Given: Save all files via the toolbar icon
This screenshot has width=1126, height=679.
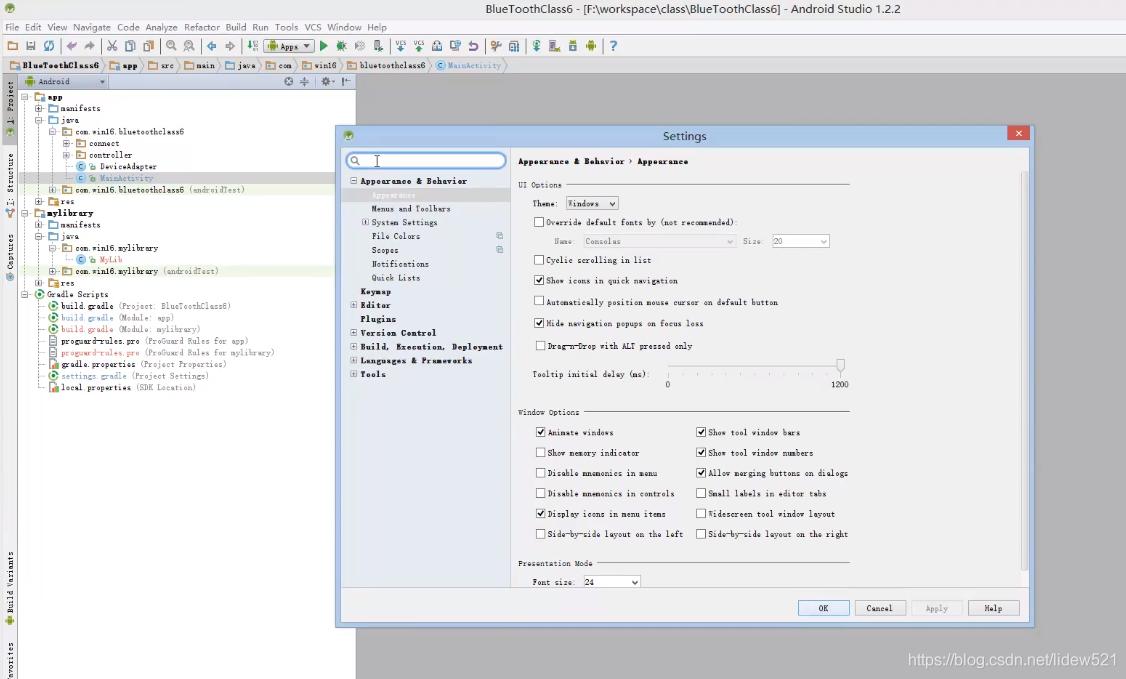Looking at the screenshot, I should tap(31, 45).
